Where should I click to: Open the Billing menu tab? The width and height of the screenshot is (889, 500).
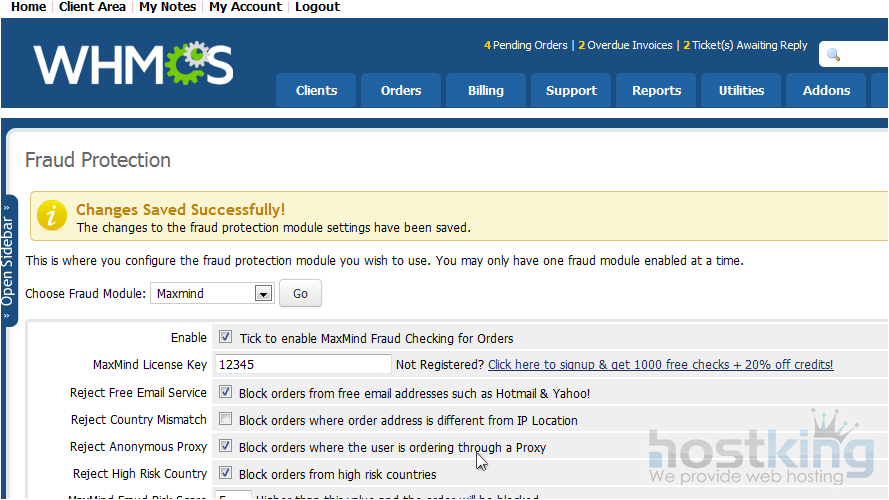[x=485, y=90]
